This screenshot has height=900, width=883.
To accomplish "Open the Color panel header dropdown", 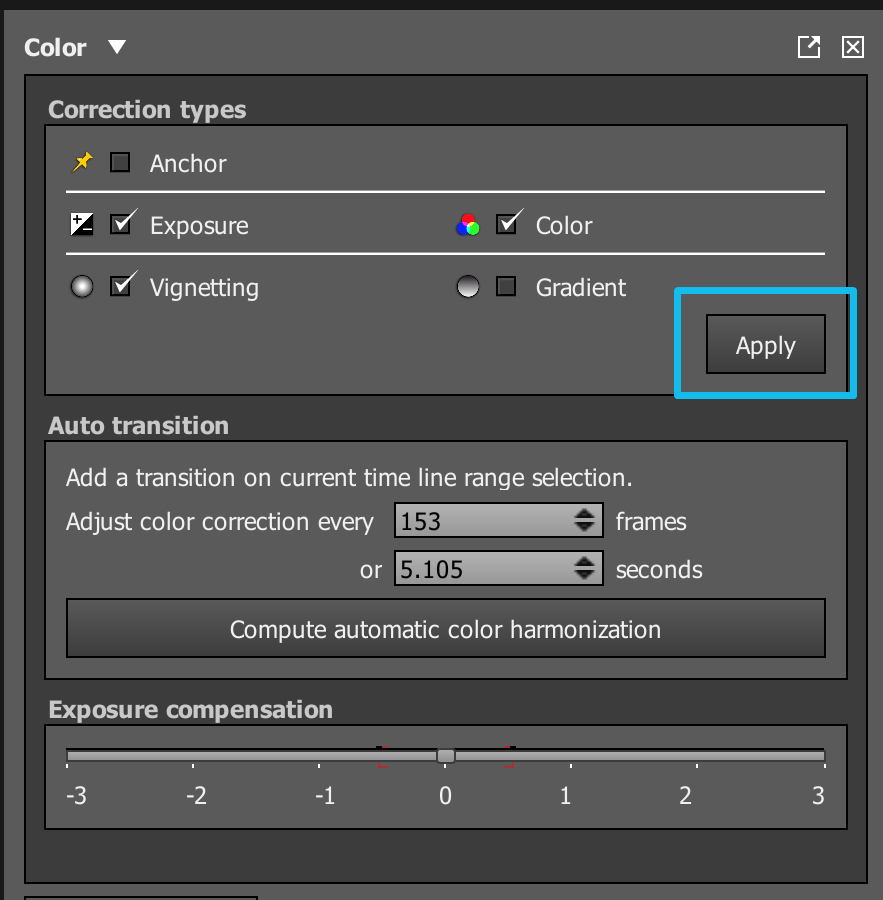I will pos(116,46).
